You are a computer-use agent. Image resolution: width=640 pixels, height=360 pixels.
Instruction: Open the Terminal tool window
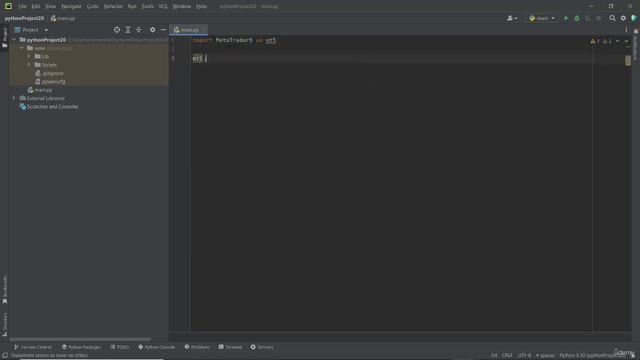[230, 347]
